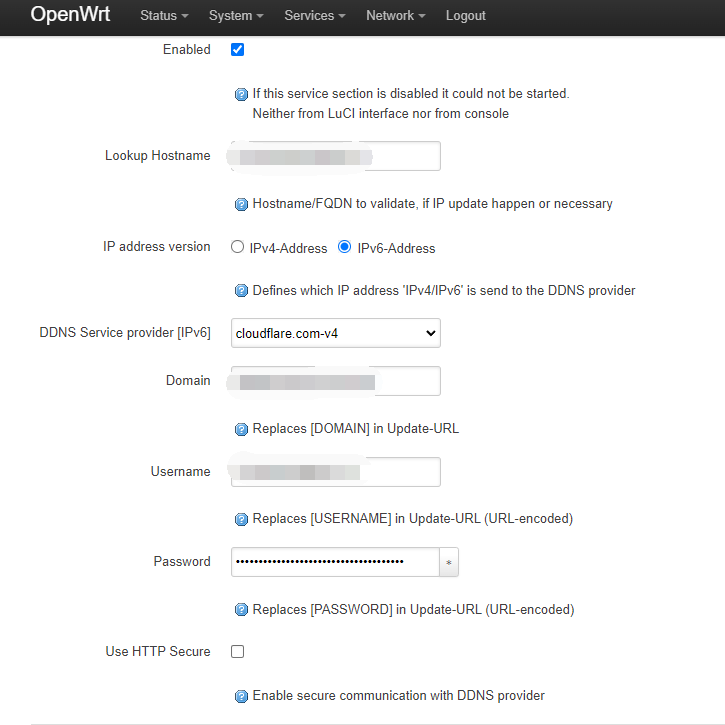Click help icon beside secure communication hint
Screen dimensions: 725x725
point(241,696)
